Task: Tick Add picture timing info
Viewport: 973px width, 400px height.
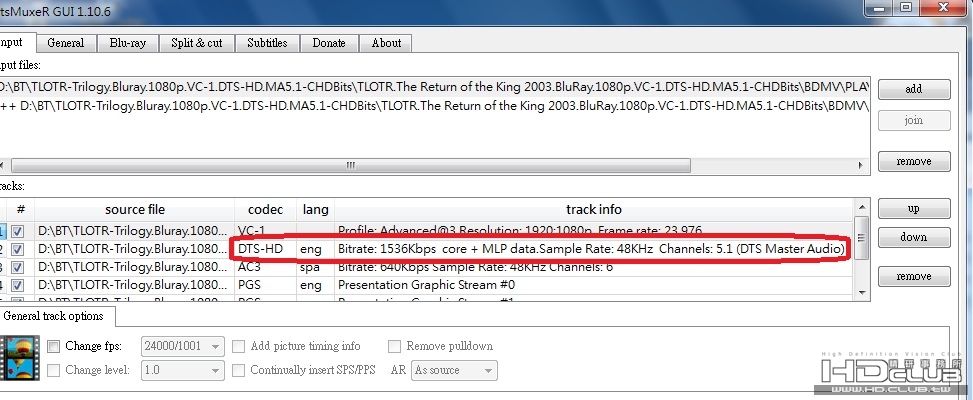Action: click(x=238, y=346)
